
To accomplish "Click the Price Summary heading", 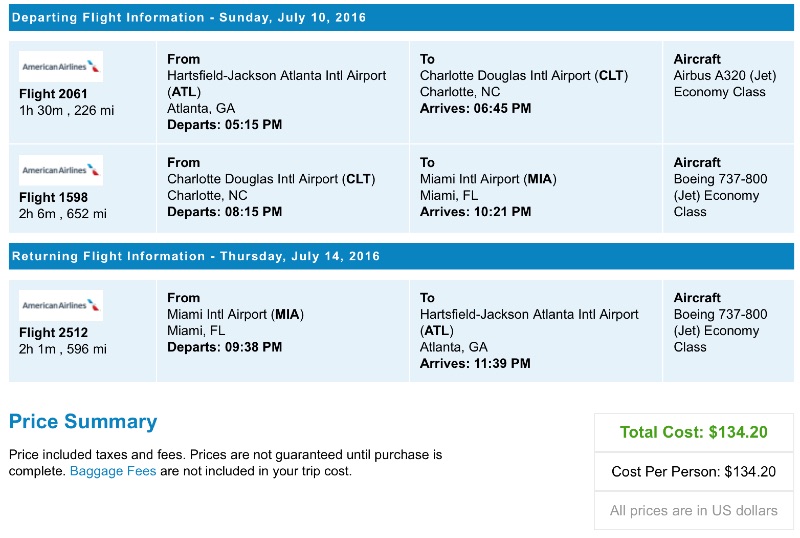I will pyautogui.click(x=83, y=422).
